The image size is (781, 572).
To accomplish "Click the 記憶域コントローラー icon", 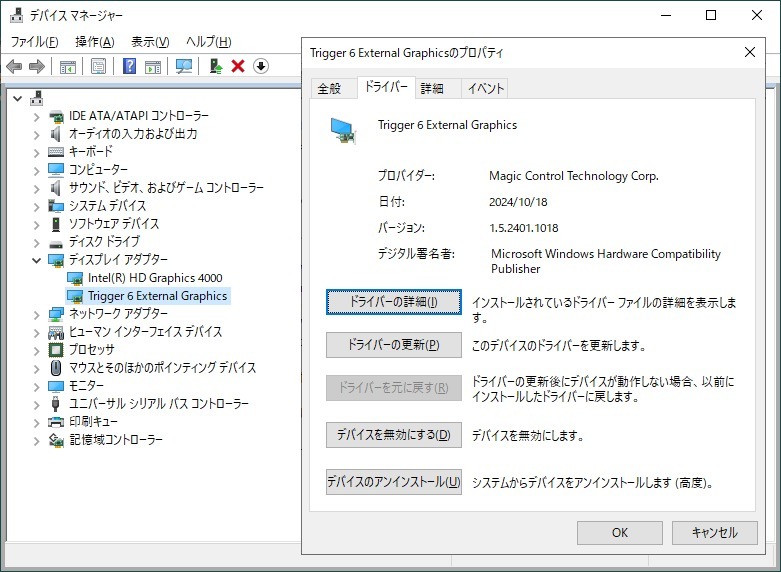I will coord(56,440).
